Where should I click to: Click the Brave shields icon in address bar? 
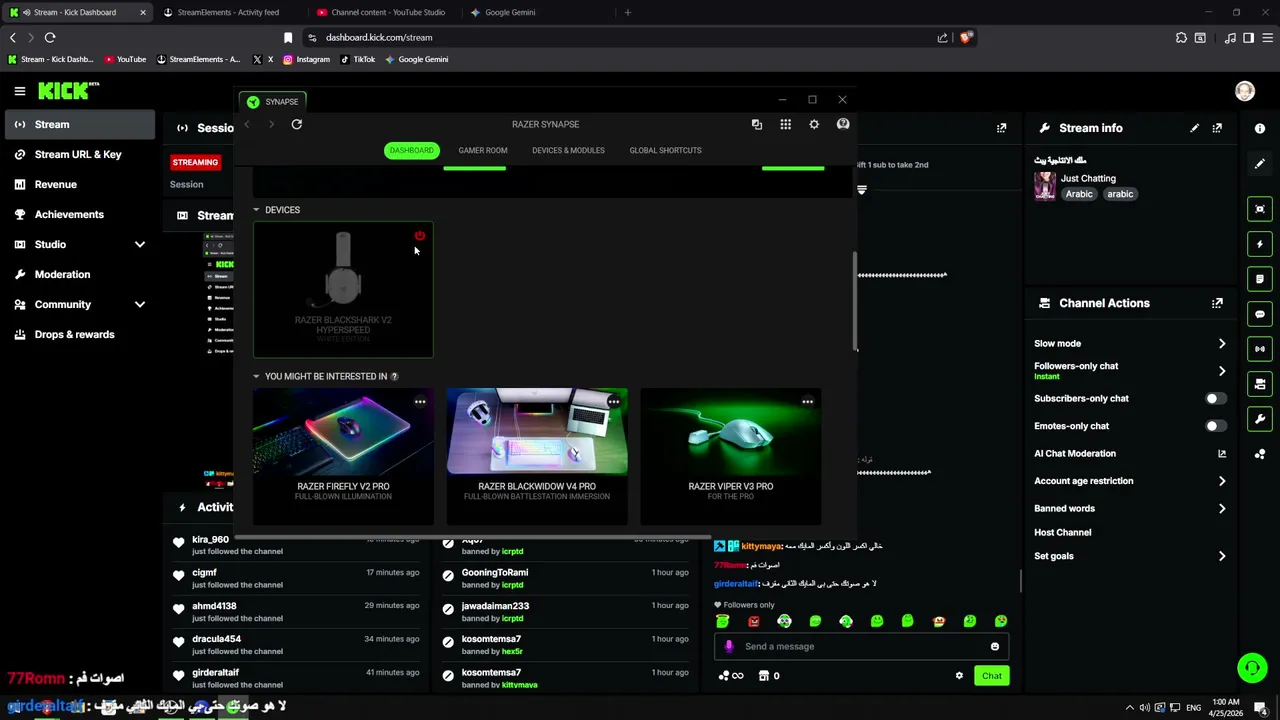965,37
